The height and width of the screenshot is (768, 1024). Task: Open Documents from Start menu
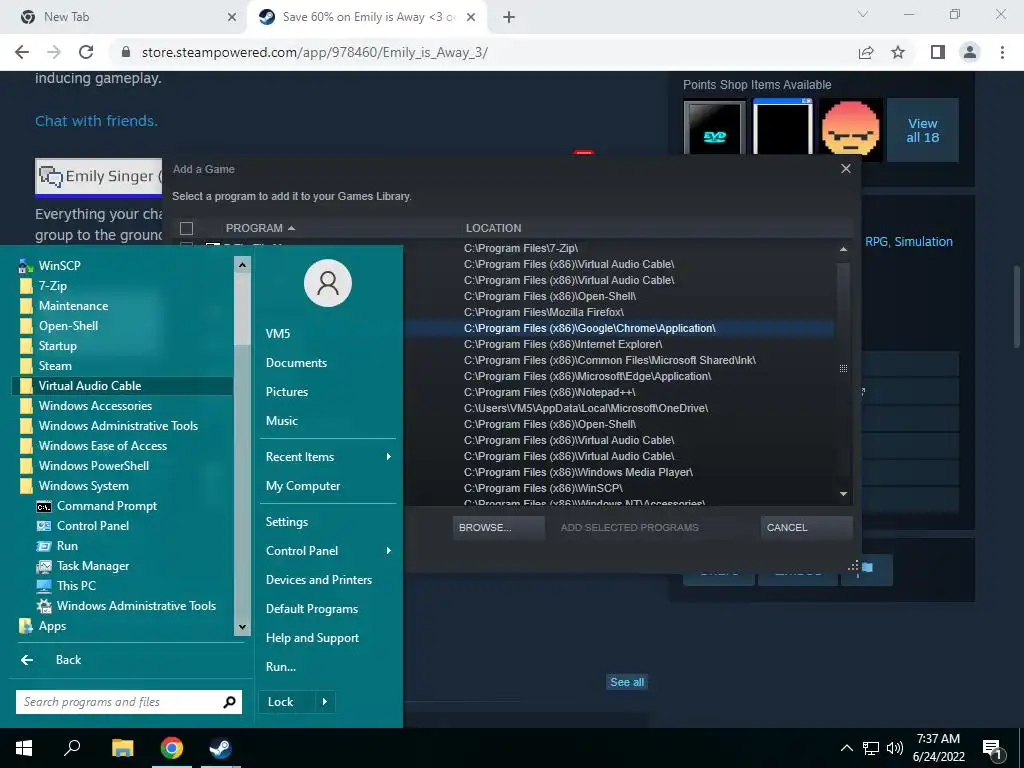296,363
